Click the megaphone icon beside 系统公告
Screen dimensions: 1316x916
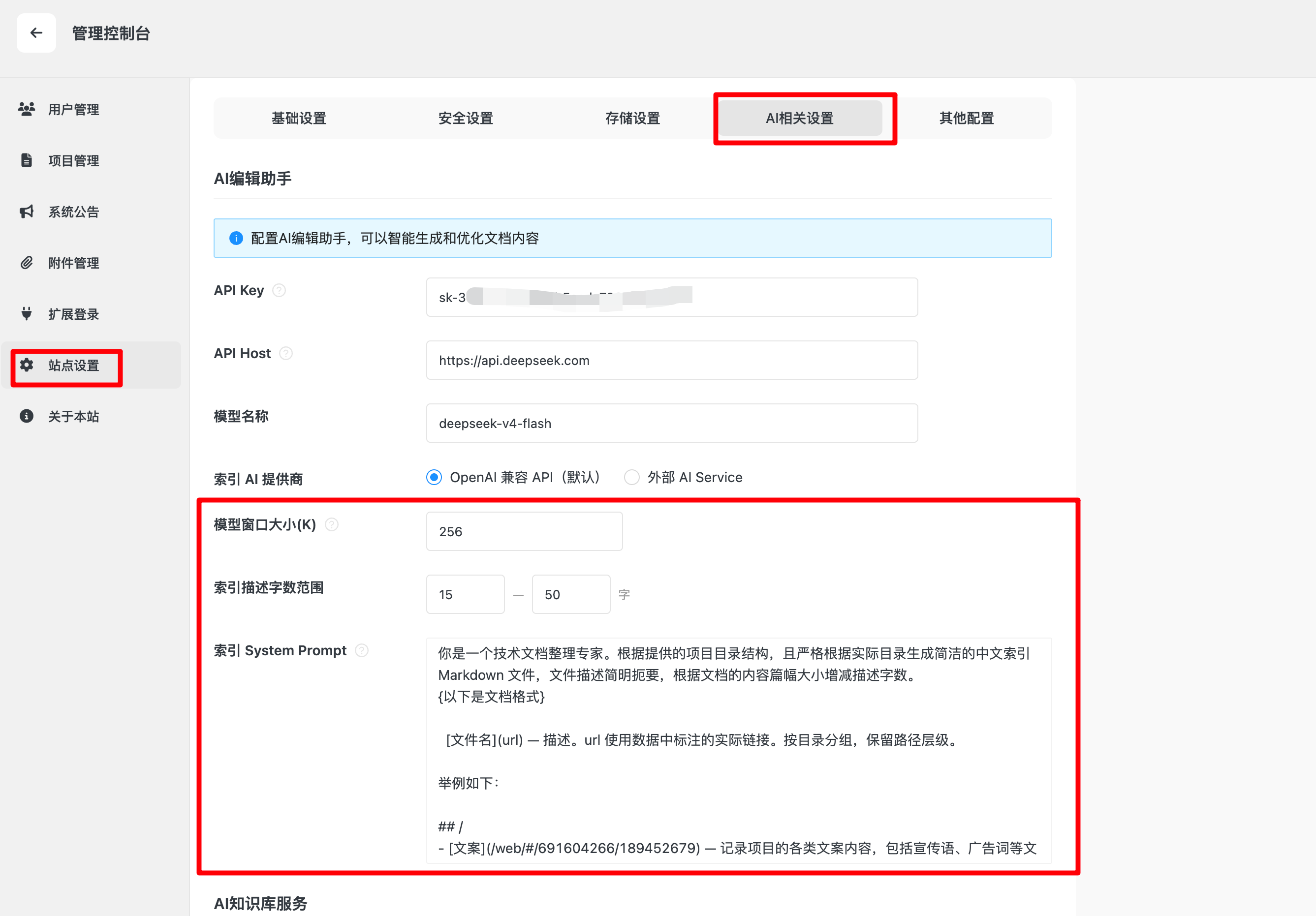(x=27, y=212)
